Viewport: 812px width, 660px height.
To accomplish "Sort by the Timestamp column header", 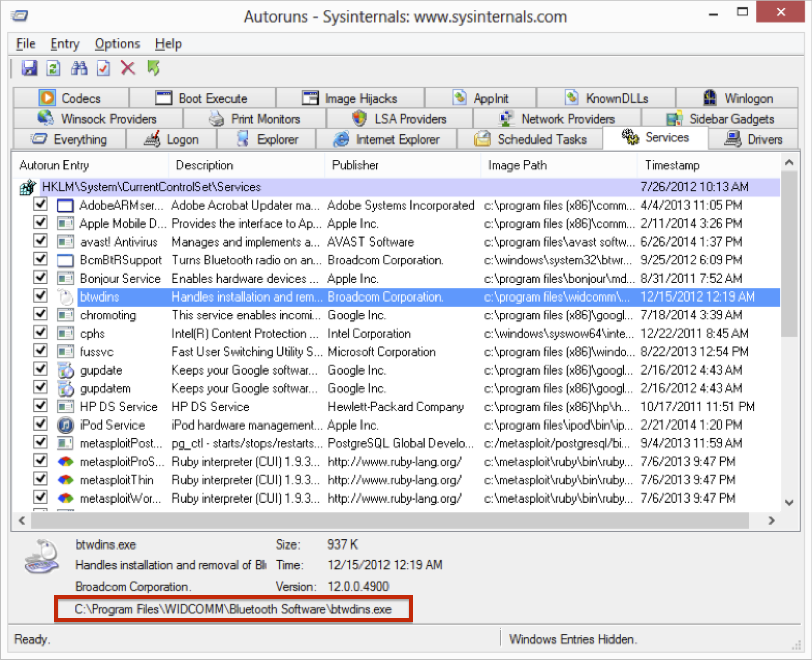I will click(709, 165).
